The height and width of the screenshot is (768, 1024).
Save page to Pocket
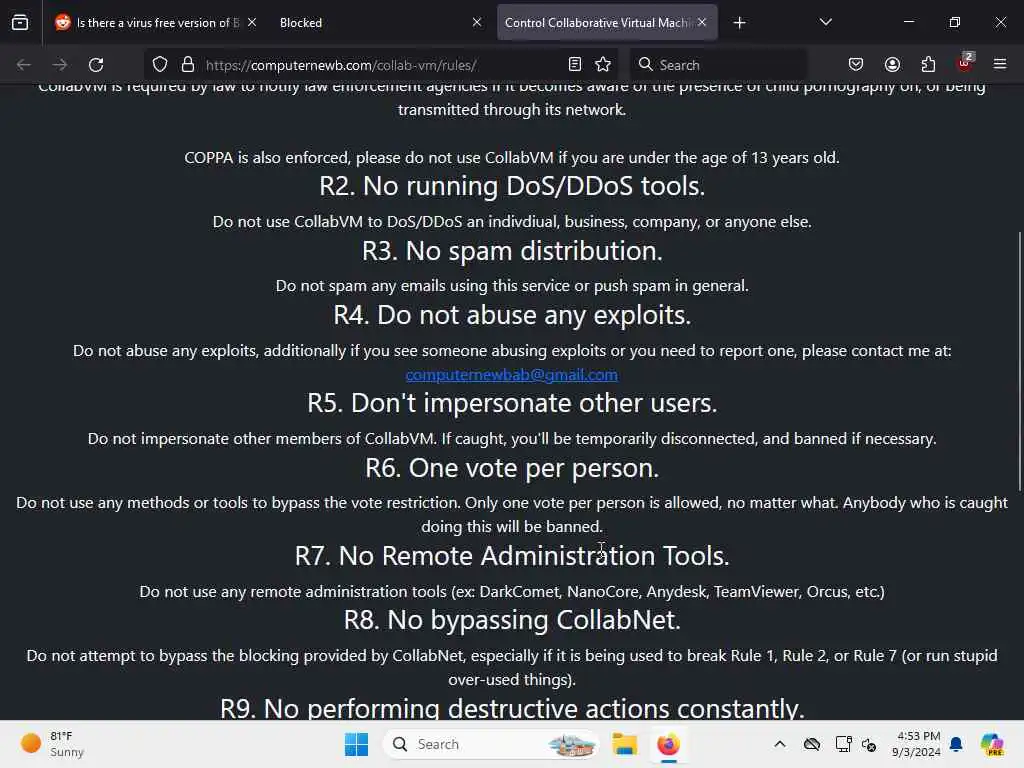[856, 65]
